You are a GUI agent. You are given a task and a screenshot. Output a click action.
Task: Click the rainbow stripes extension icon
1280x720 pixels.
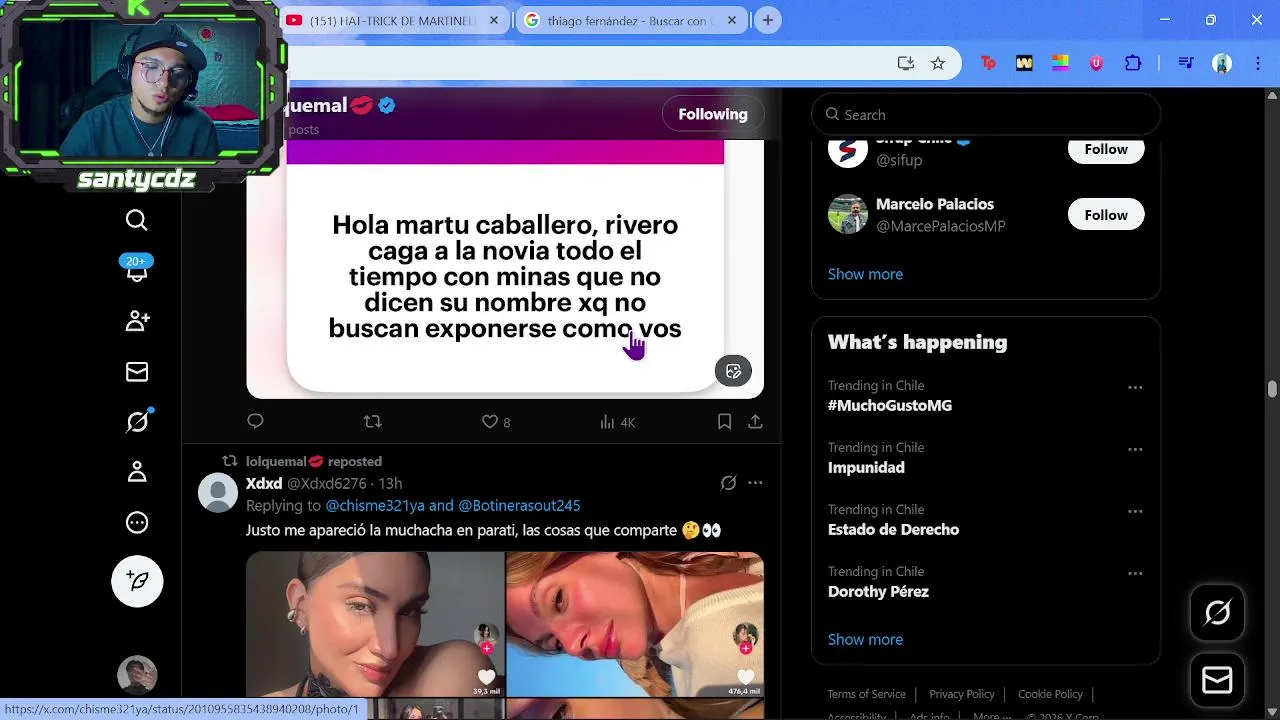pyautogui.click(x=1060, y=63)
